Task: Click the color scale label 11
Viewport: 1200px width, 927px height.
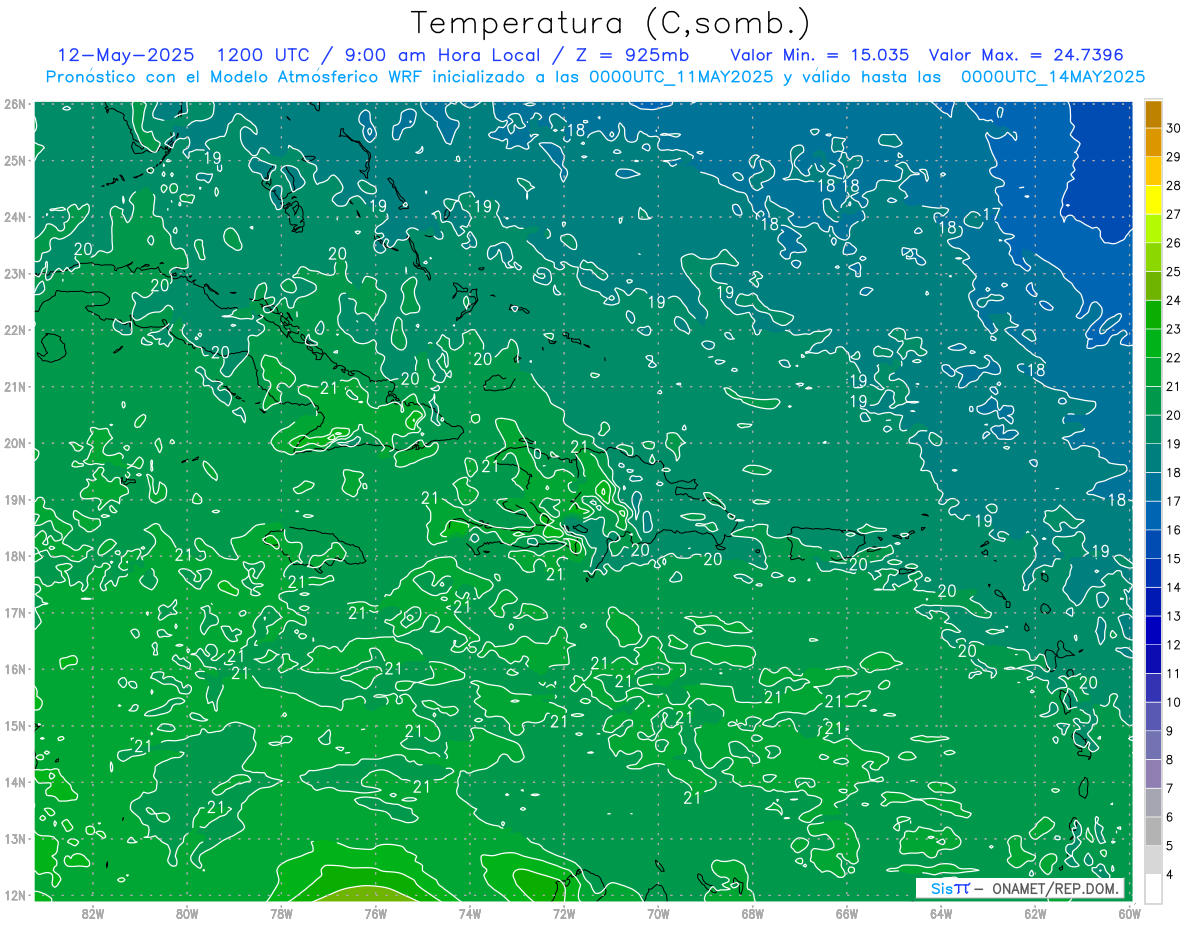Action: 1174,673
